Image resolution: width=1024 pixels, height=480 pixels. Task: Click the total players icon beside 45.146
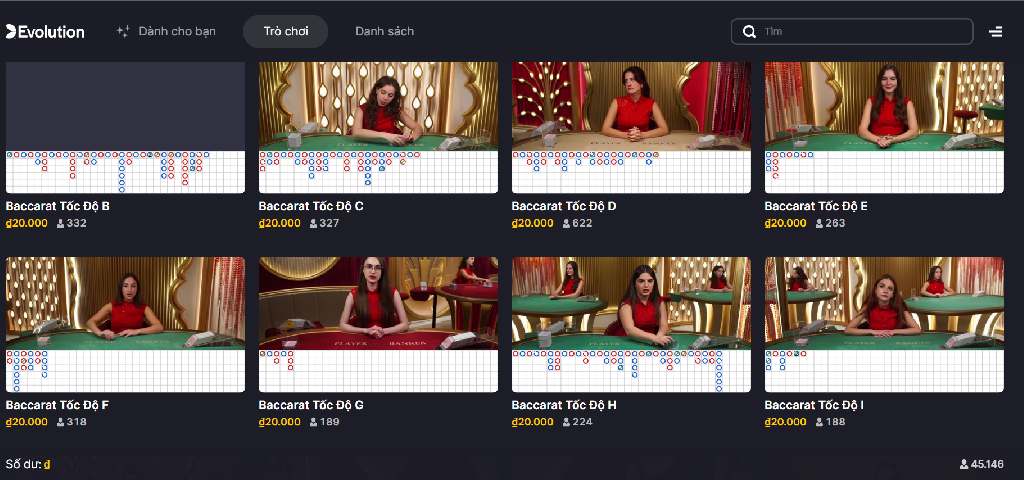pos(964,464)
